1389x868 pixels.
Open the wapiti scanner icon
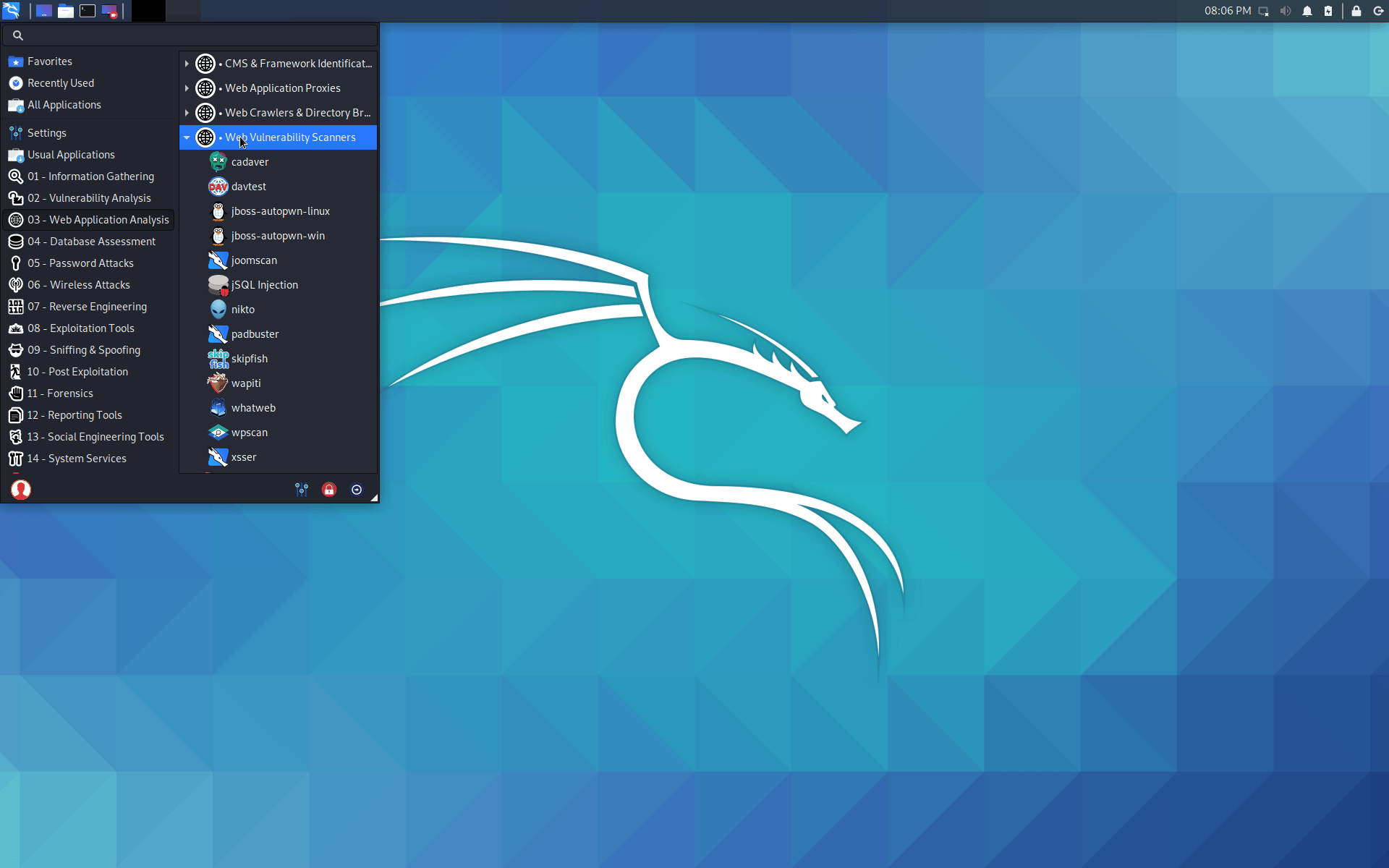(218, 383)
